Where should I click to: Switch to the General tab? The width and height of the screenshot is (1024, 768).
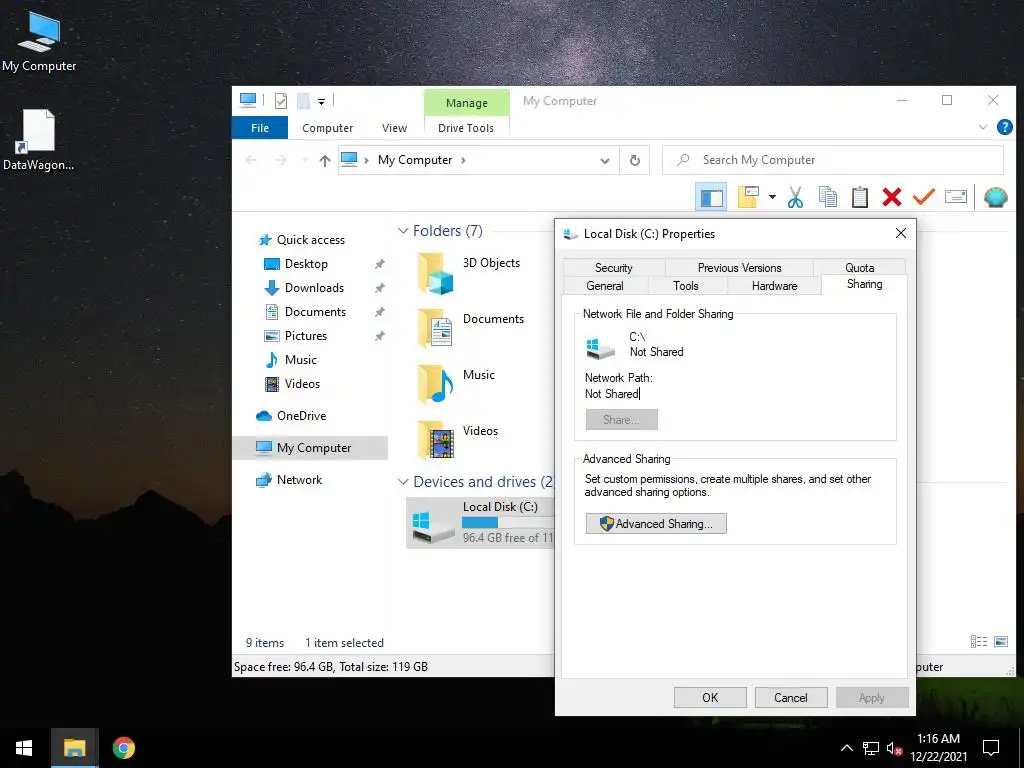pyautogui.click(x=605, y=285)
